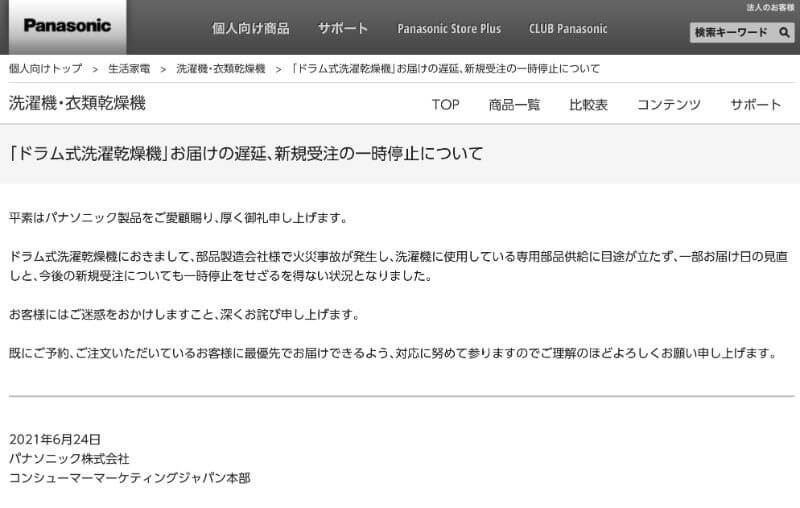Open CLUB Panasonic
This screenshot has height=508, width=800.
568,29
